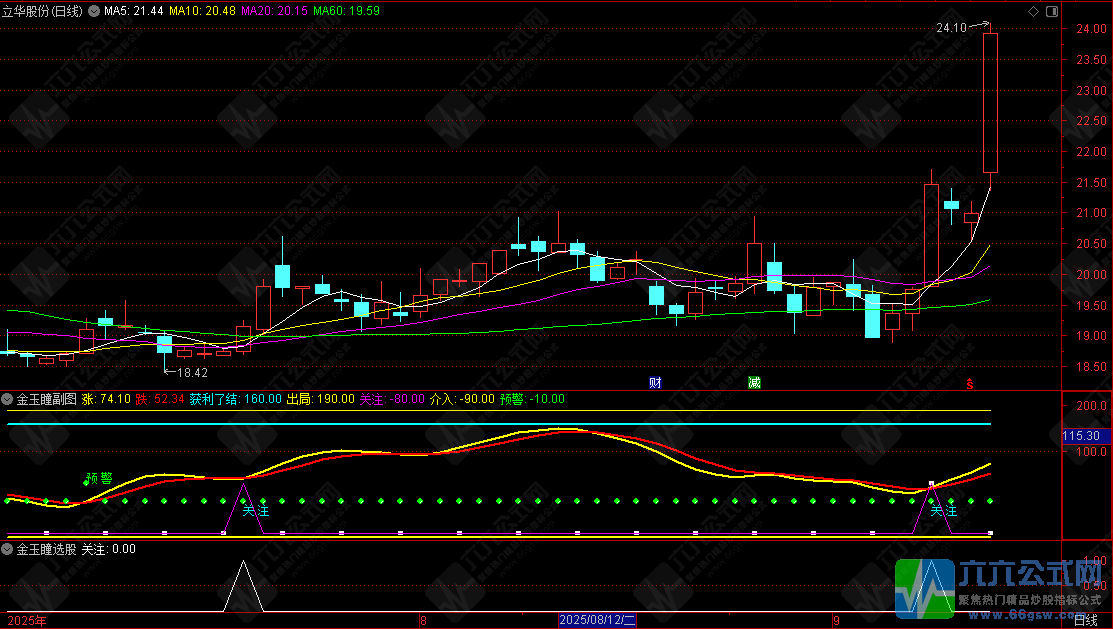Click the 财 marker below the chart
1113x629 pixels.
click(x=655, y=383)
